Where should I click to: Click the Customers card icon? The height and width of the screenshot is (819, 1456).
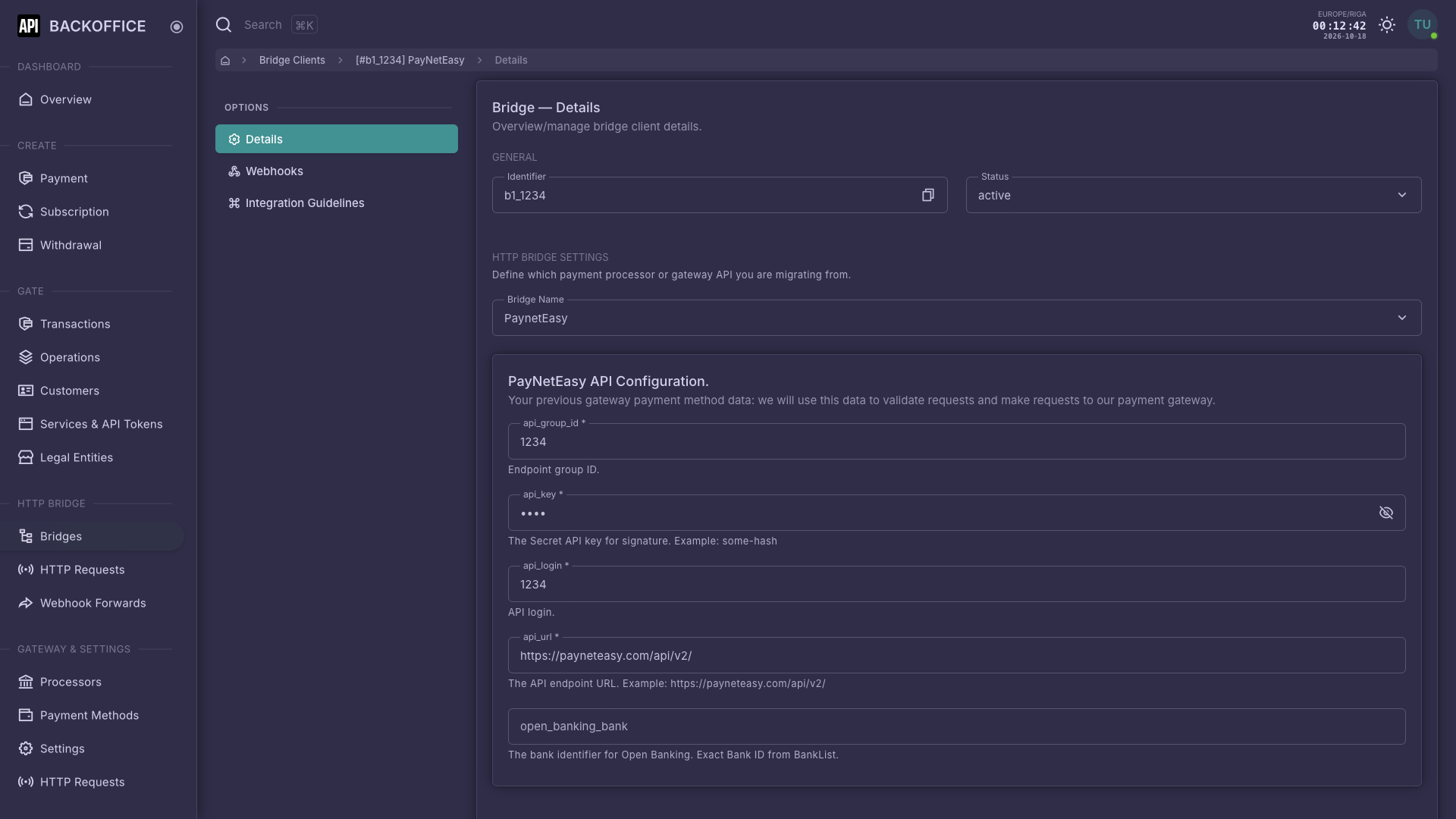26,391
